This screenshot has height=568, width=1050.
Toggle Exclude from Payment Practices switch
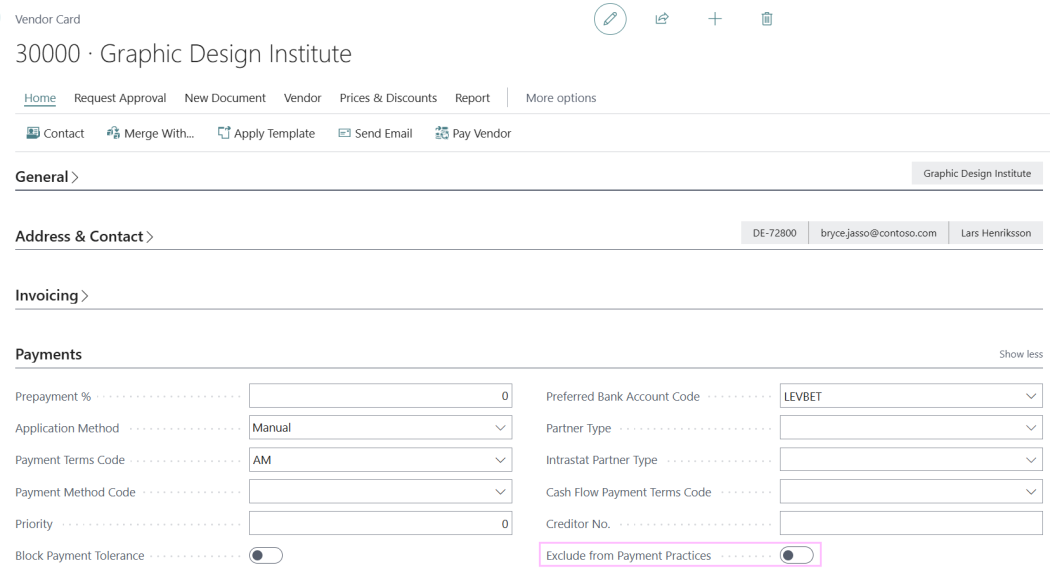797,555
